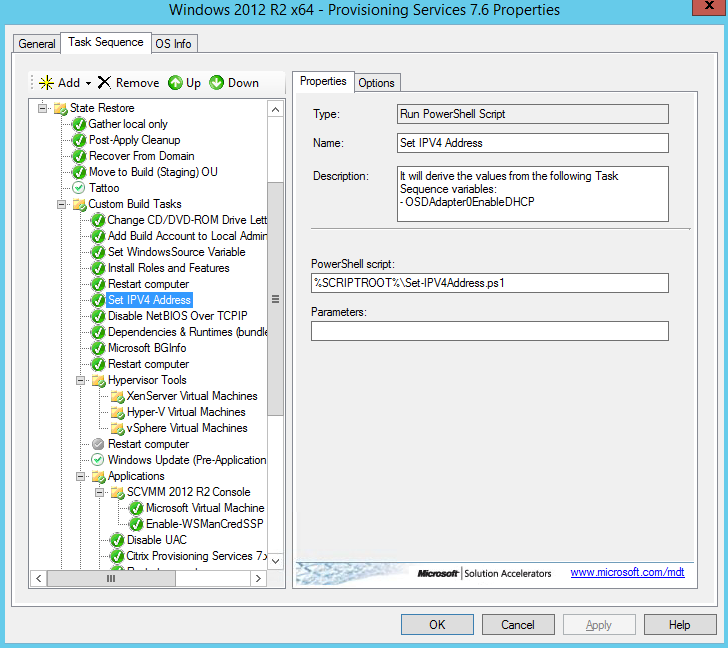Viewport: 728px width, 648px height.
Task: Click the green Up arrow icon
Action: [x=175, y=83]
